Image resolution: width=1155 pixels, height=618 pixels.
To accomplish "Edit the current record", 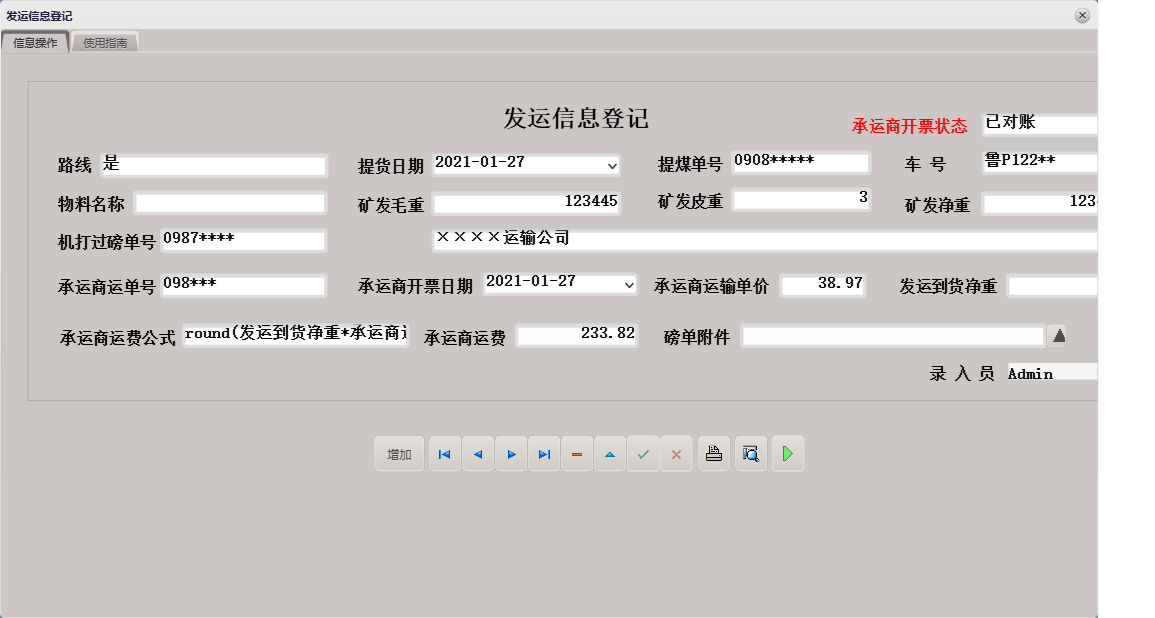I will coord(610,453).
